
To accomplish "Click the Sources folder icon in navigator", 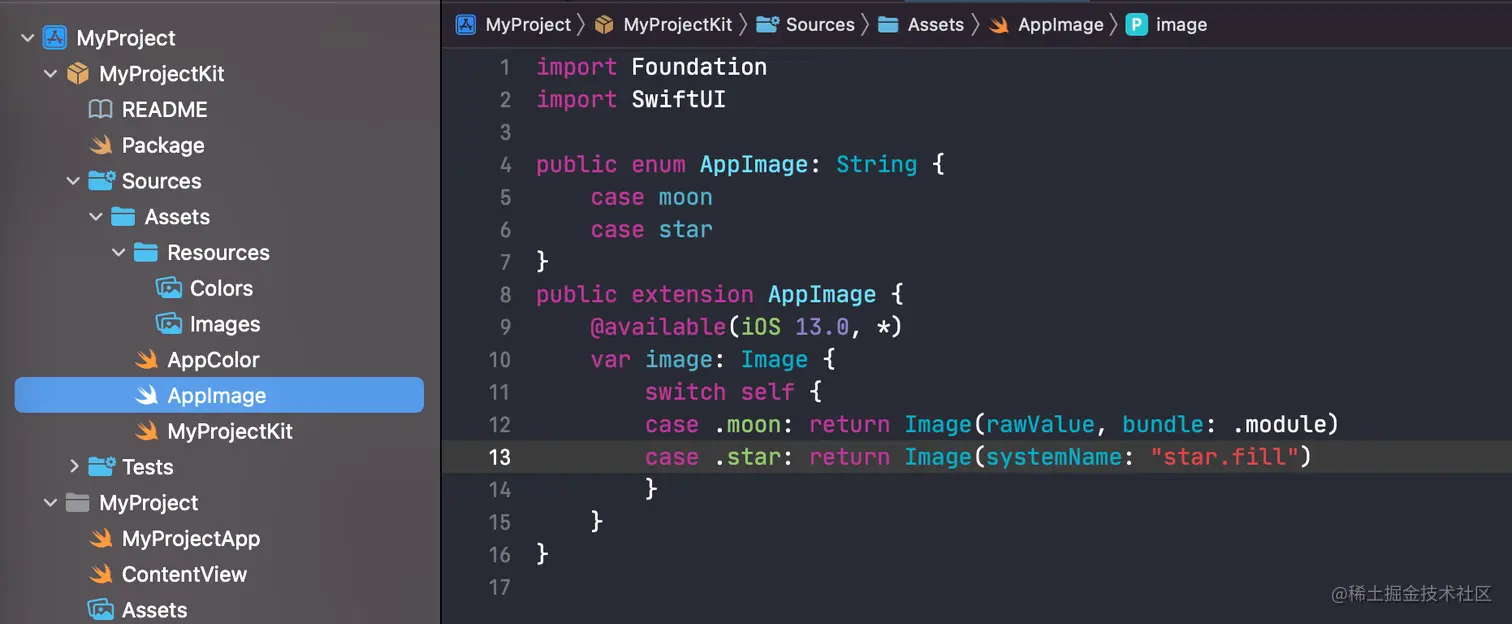I will tap(101, 181).
